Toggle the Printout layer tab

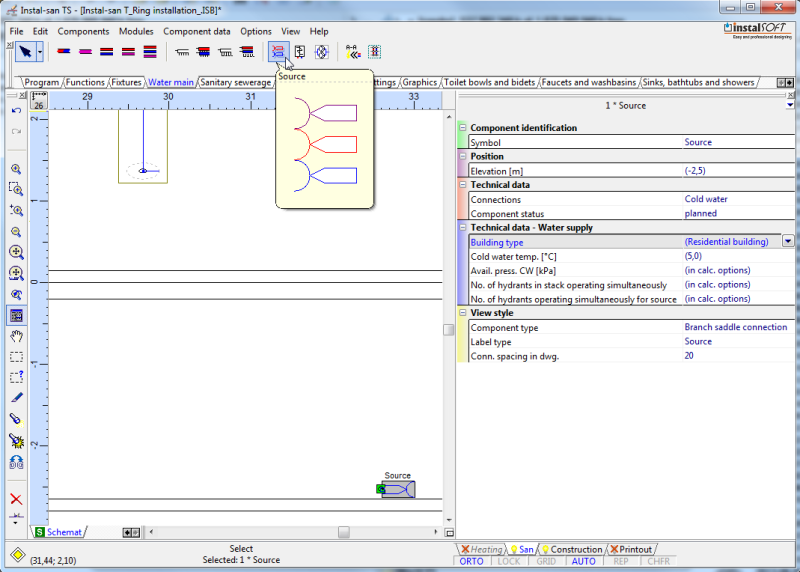pyautogui.click(x=632, y=550)
